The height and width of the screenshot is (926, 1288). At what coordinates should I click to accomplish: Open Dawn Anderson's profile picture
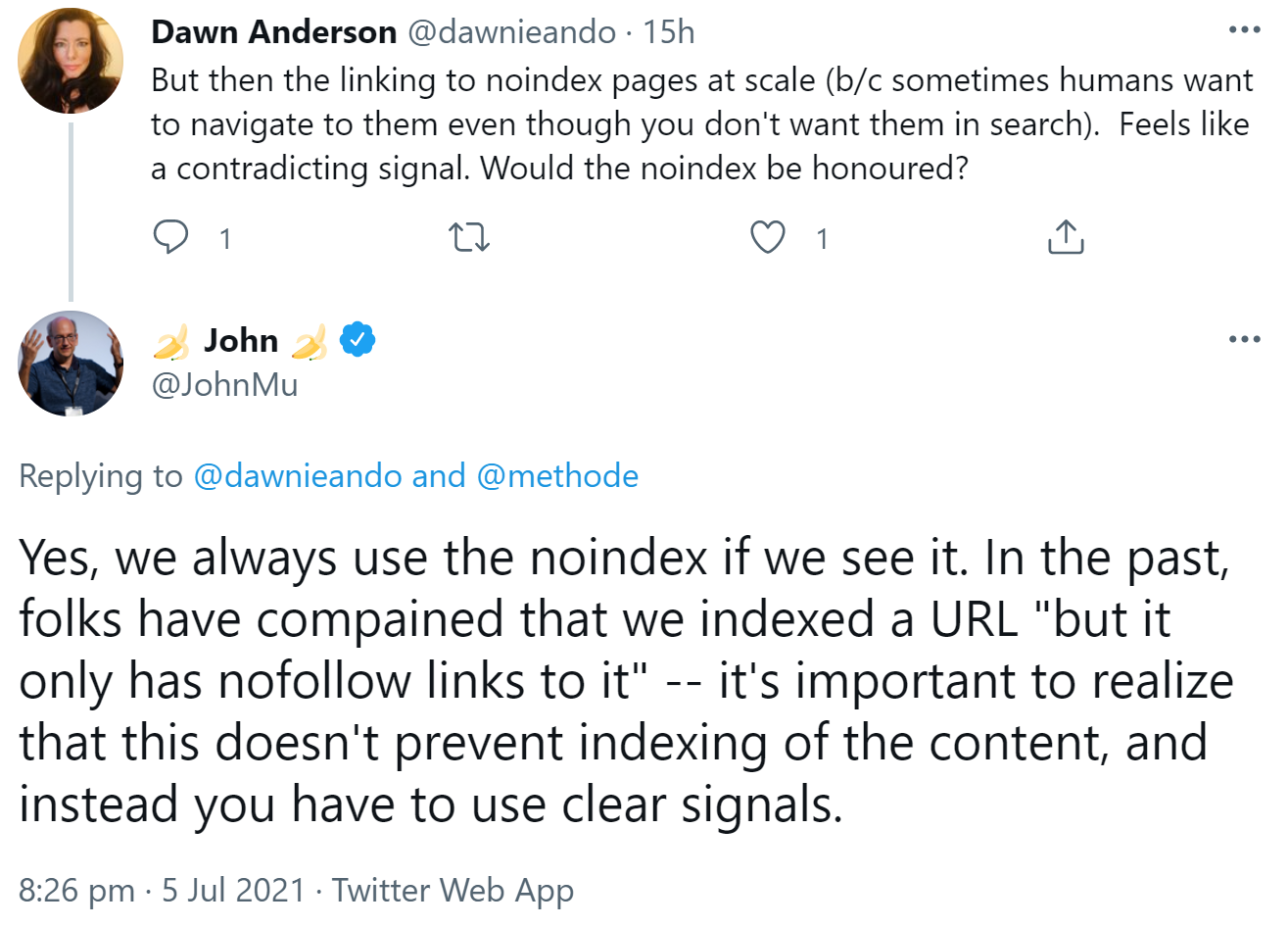[x=70, y=61]
